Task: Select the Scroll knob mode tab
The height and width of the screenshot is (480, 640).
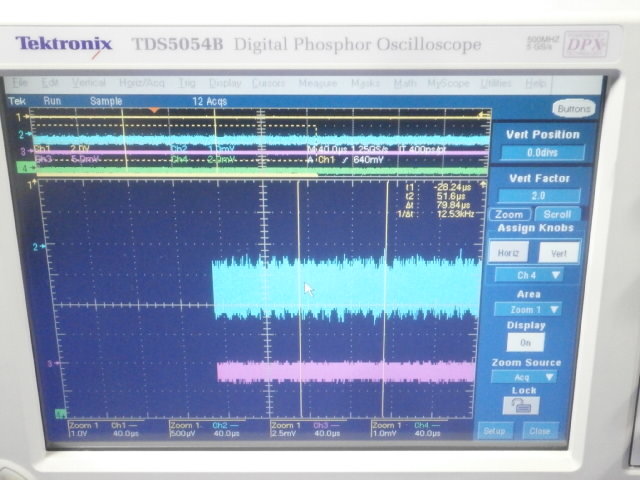Action: pos(557,214)
